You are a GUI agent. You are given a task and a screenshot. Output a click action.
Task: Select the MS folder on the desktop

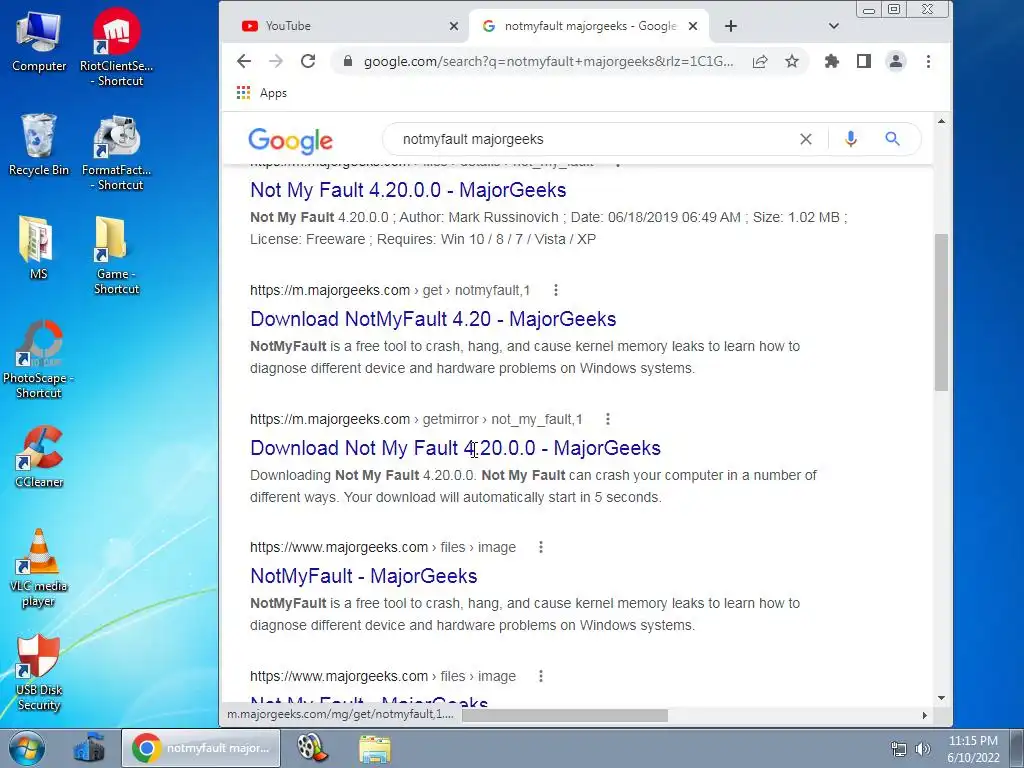38,248
